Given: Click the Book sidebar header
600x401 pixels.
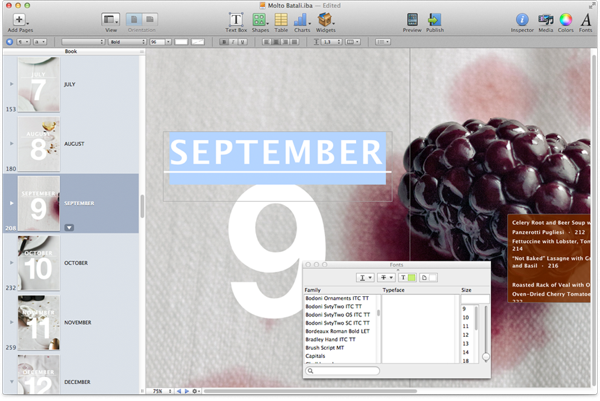Looking at the screenshot, I should pyautogui.click(x=71, y=51).
